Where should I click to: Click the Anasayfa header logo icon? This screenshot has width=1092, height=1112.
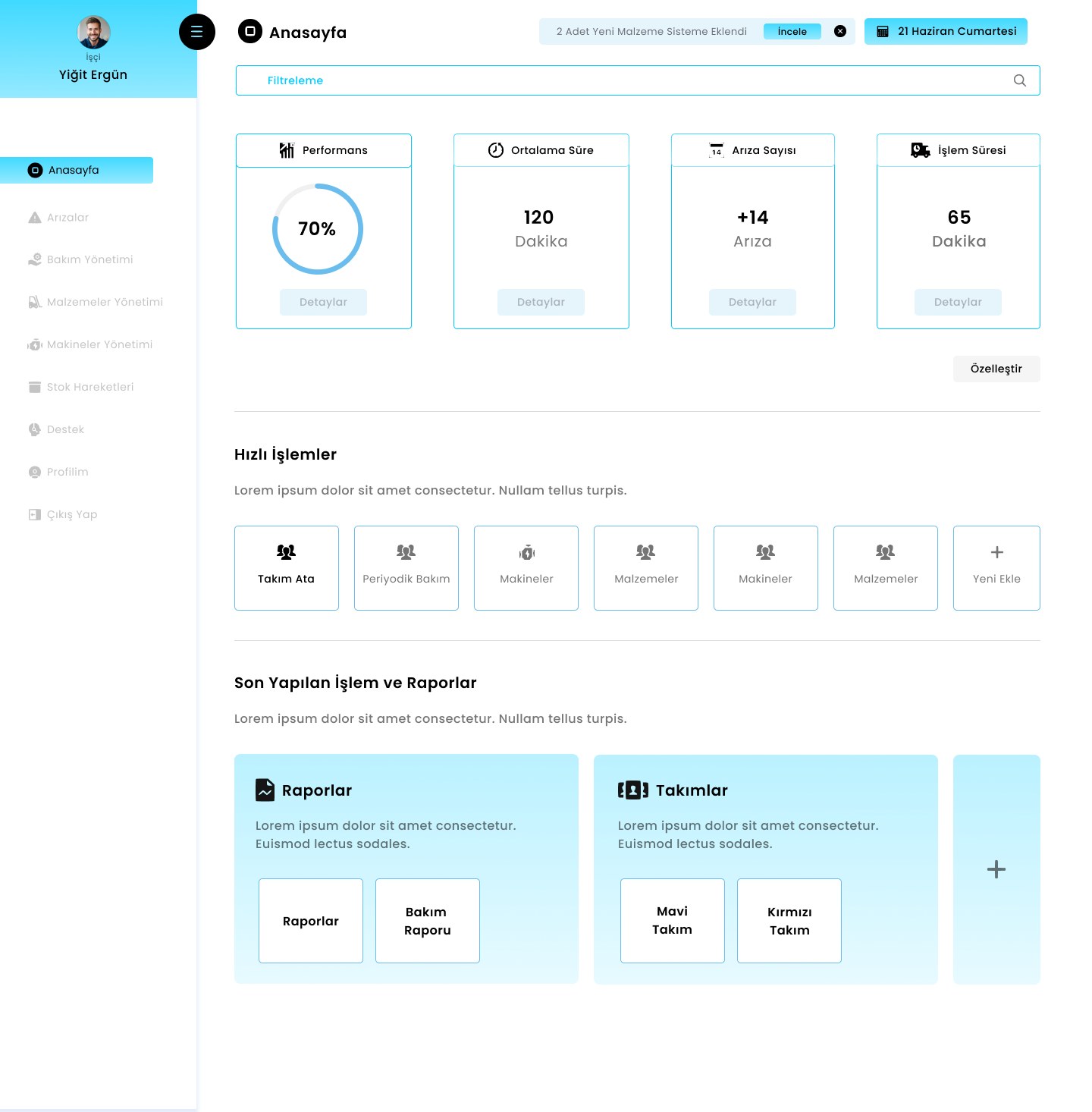click(250, 31)
